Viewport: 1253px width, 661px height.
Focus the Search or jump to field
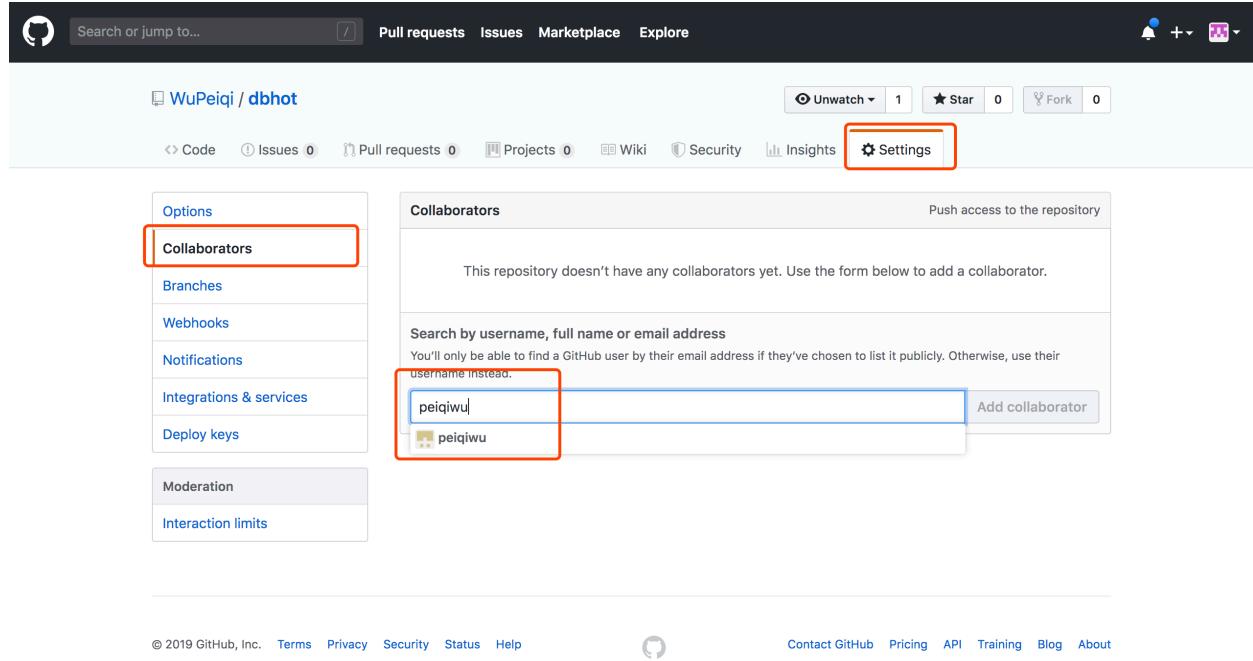coord(215,32)
